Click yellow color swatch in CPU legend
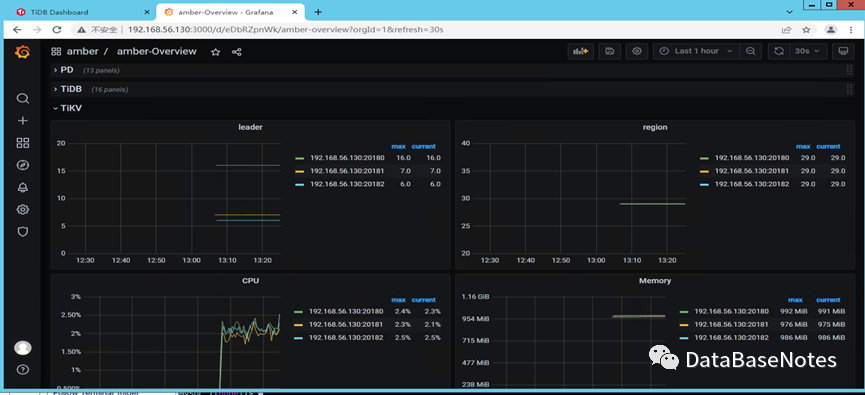865x395 pixels. click(x=298, y=325)
